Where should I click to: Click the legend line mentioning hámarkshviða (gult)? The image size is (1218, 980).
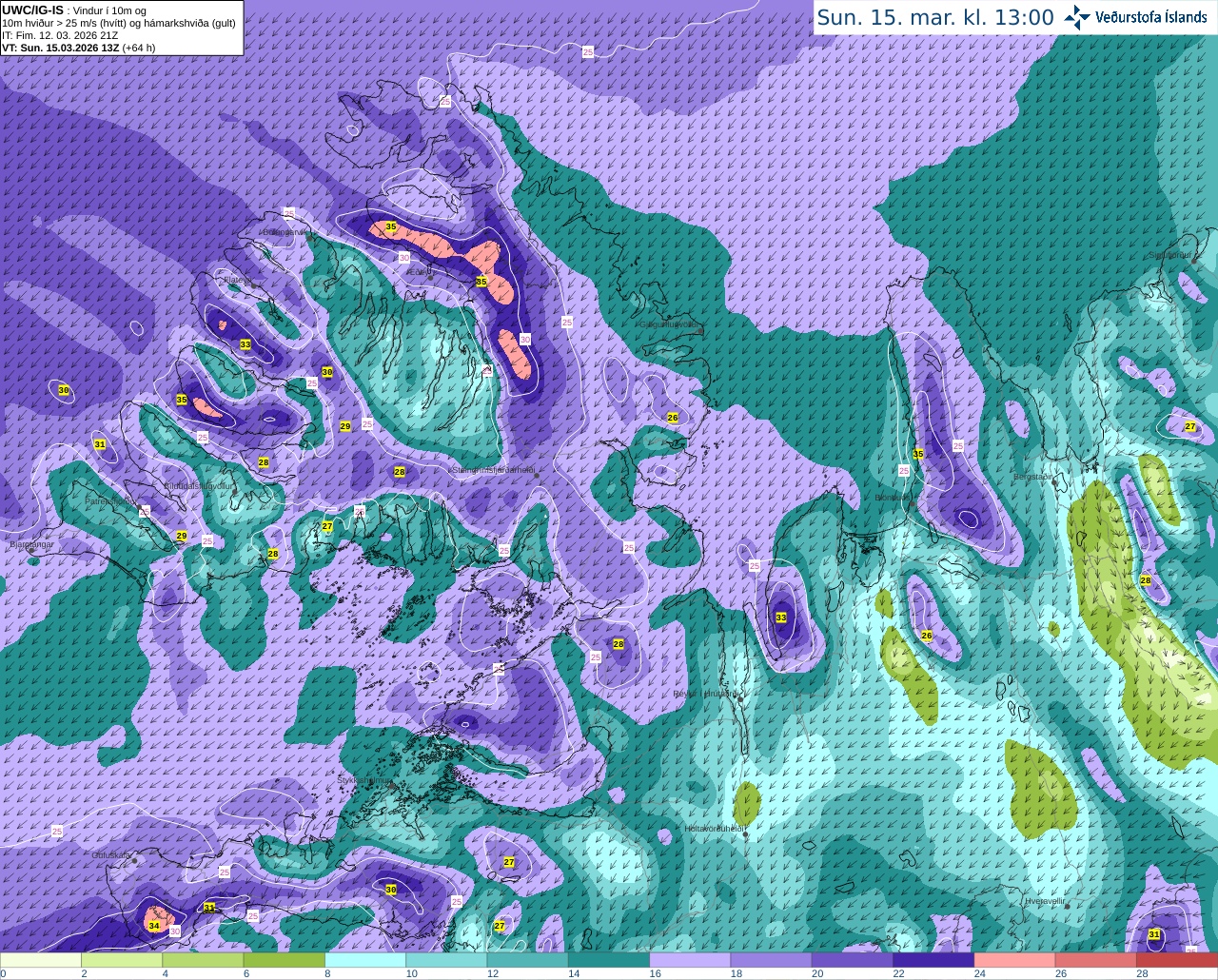point(119,23)
